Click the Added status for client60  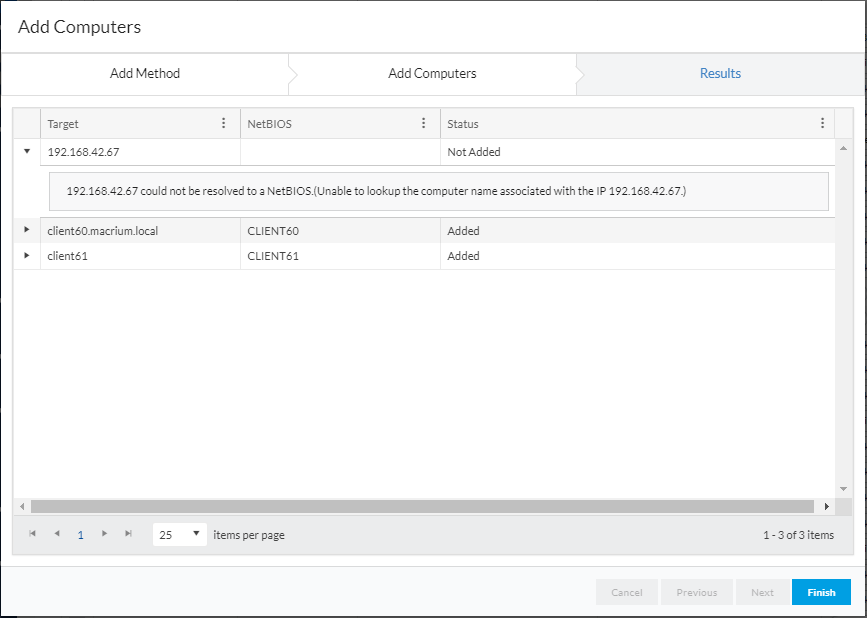[638, 231]
